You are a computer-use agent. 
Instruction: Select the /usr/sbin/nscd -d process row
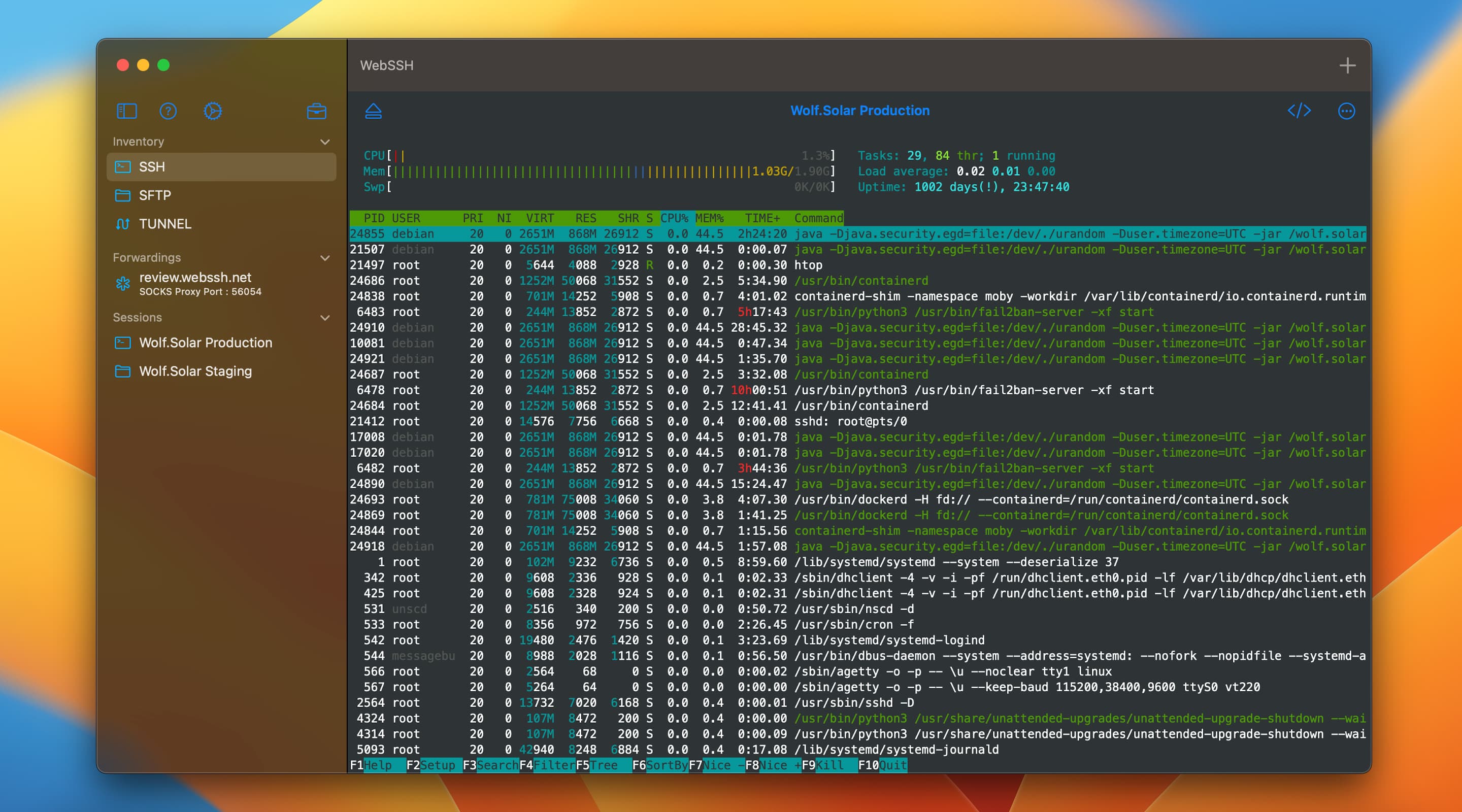(x=857, y=609)
